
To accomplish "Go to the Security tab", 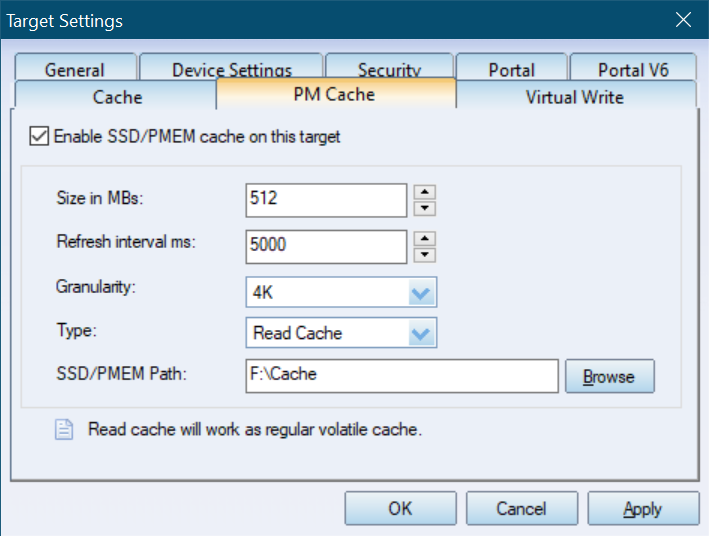I will [389, 68].
